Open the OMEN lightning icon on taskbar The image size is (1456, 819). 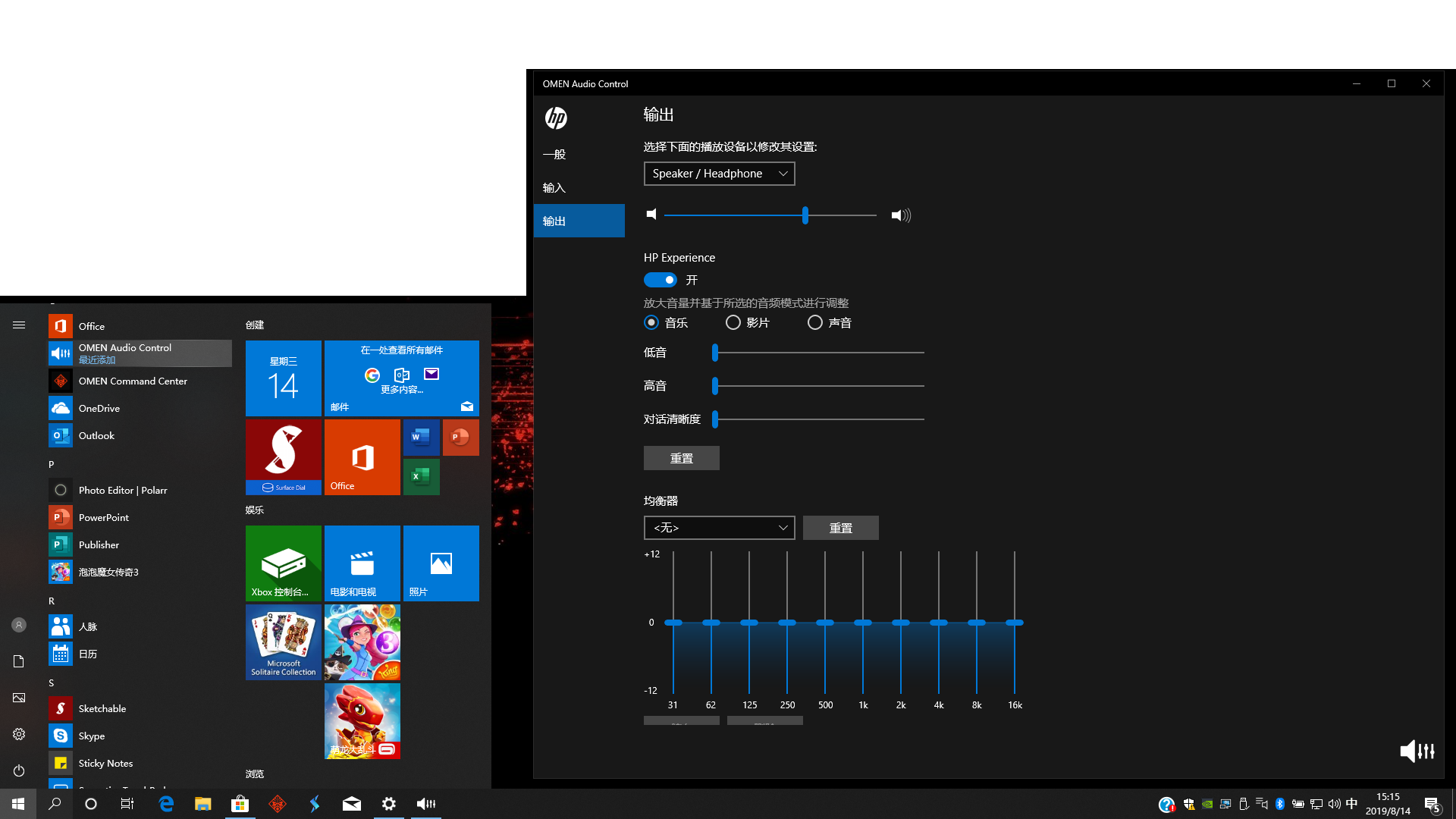[314, 804]
